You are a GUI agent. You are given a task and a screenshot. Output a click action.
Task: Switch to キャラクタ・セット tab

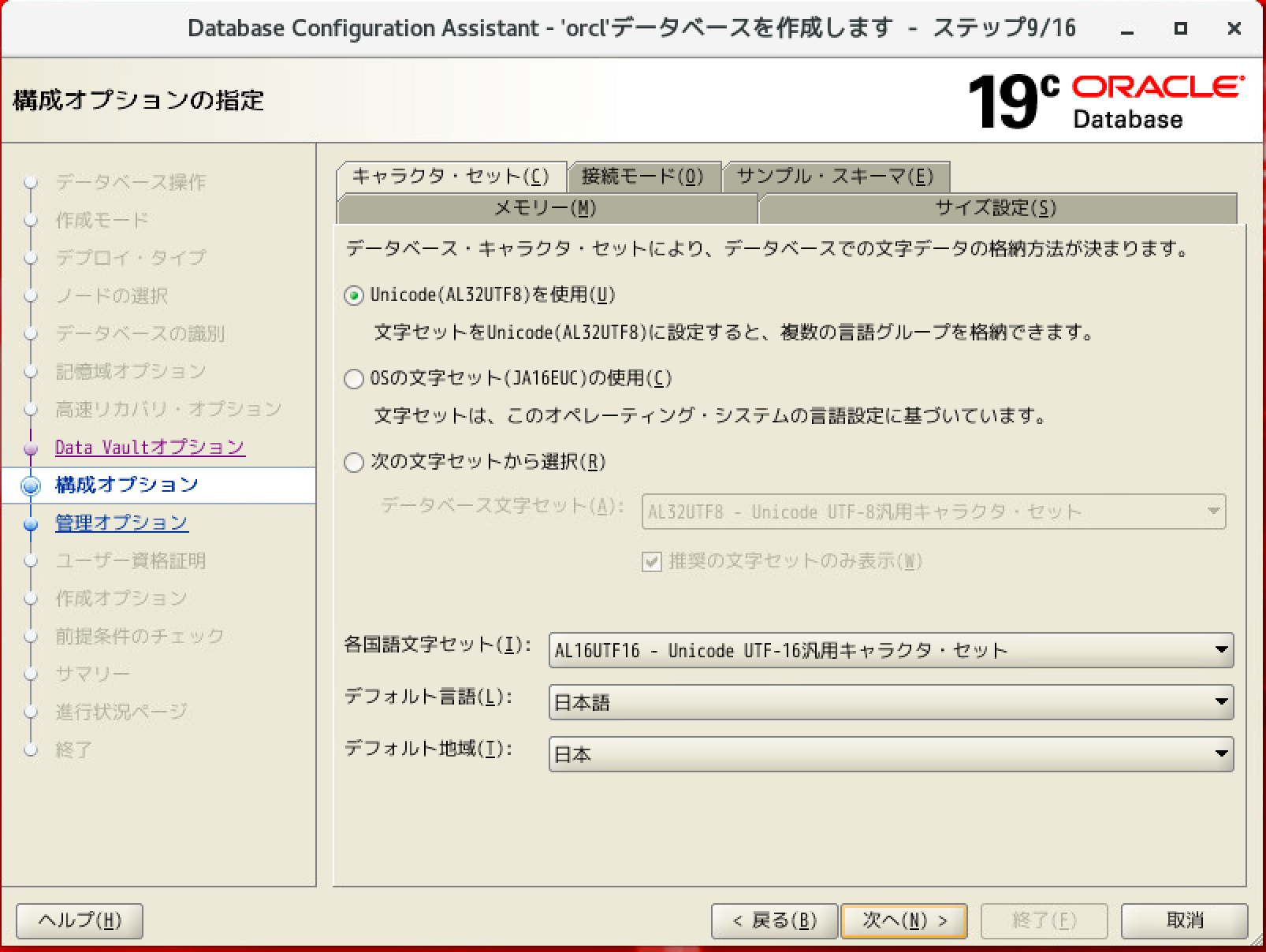pyautogui.click(x=451, y=177)
